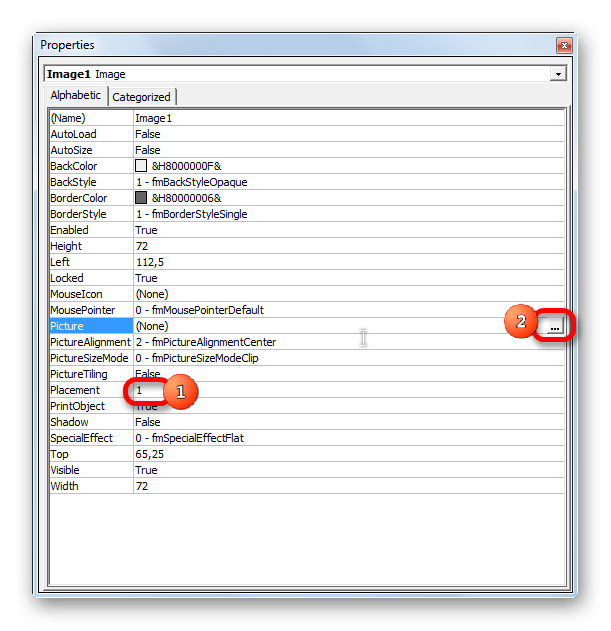Select the Visible property

[91, 470]
